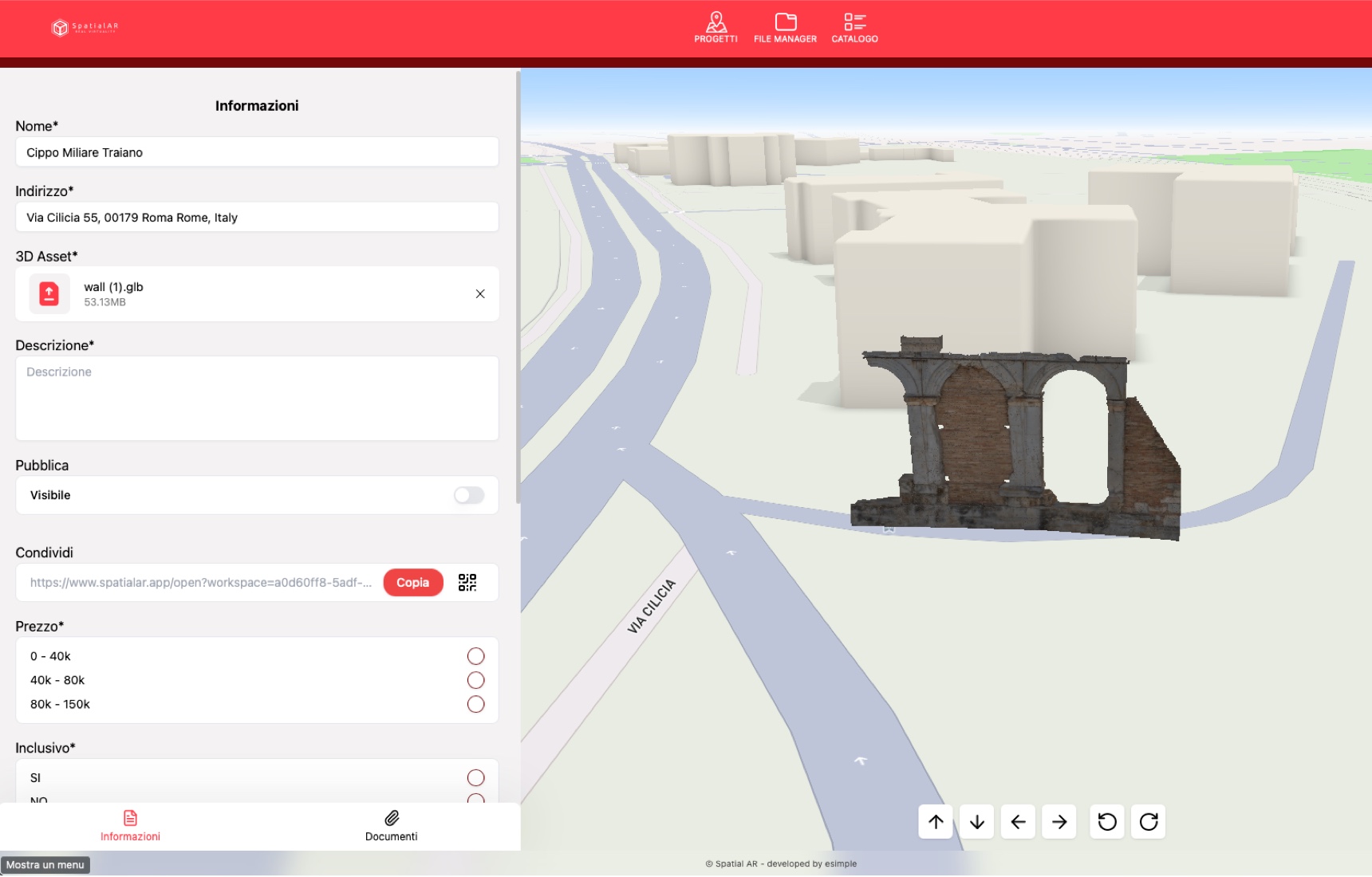The width and height of the screenshot is (1372, 877).
Task: Remove the wall (1).glb asset
Action: [x=480, y=294]
